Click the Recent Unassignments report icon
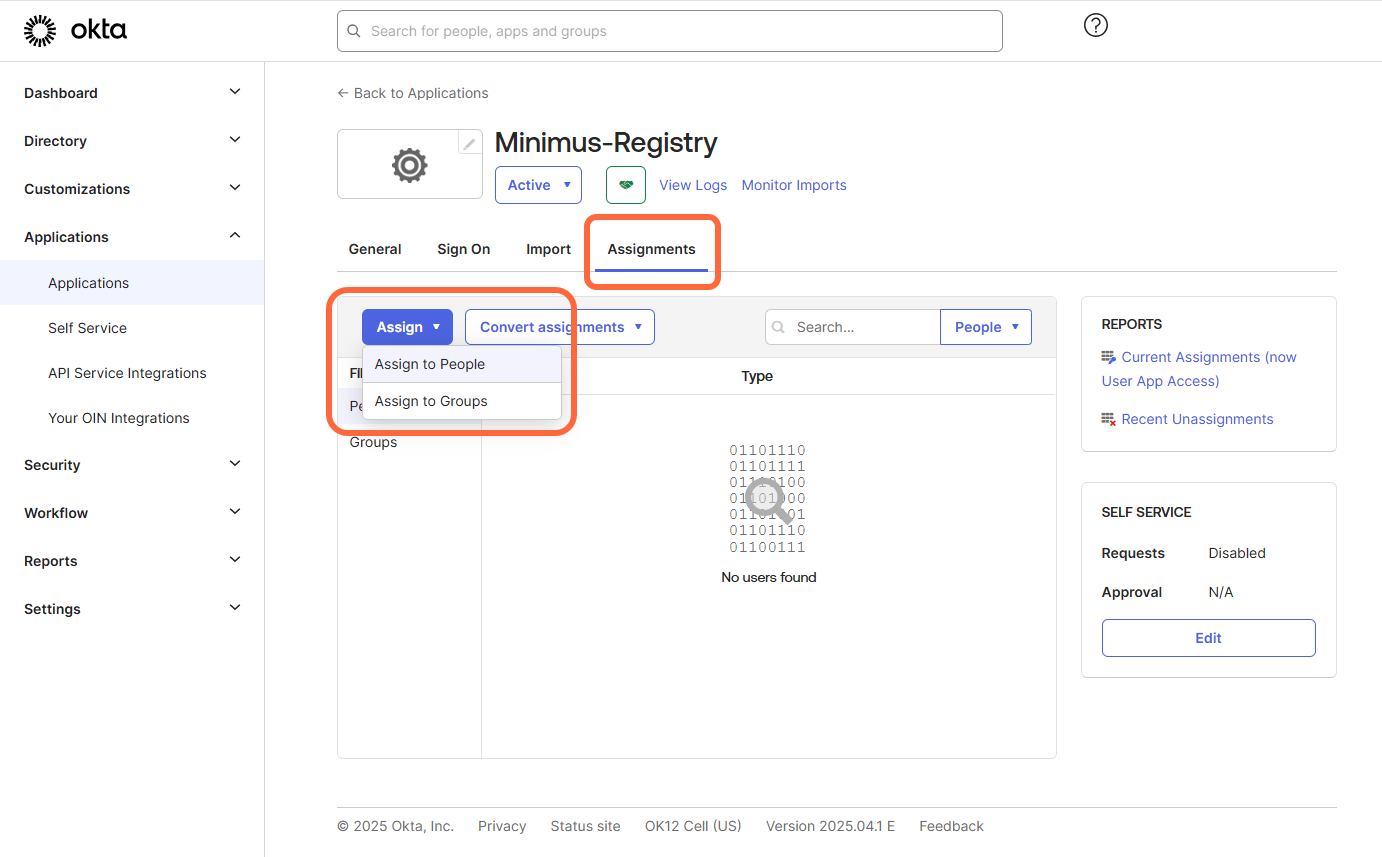1382x857 pixels. 1108,419
